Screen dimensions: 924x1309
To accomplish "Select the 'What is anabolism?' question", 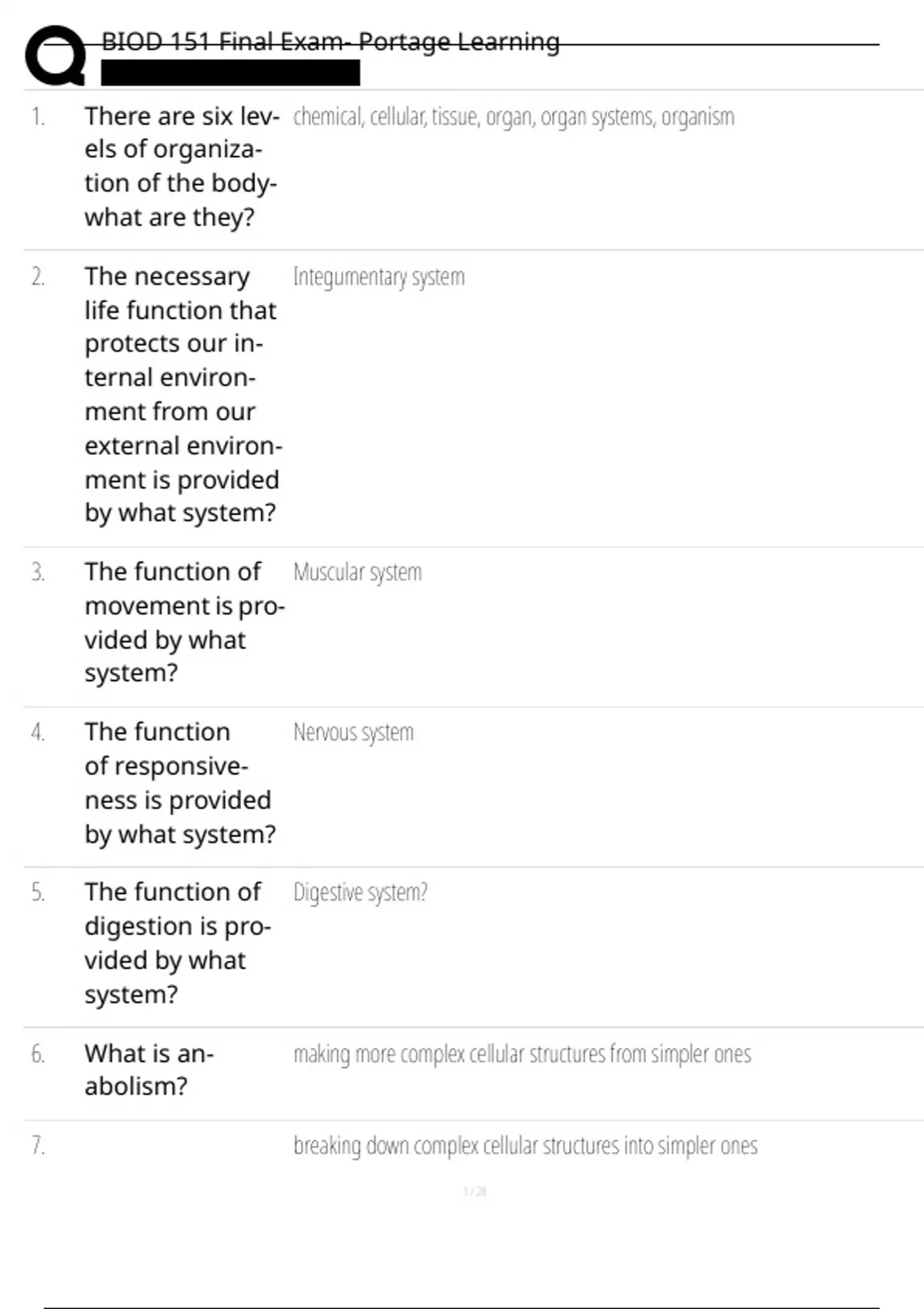I will 149,1070.
